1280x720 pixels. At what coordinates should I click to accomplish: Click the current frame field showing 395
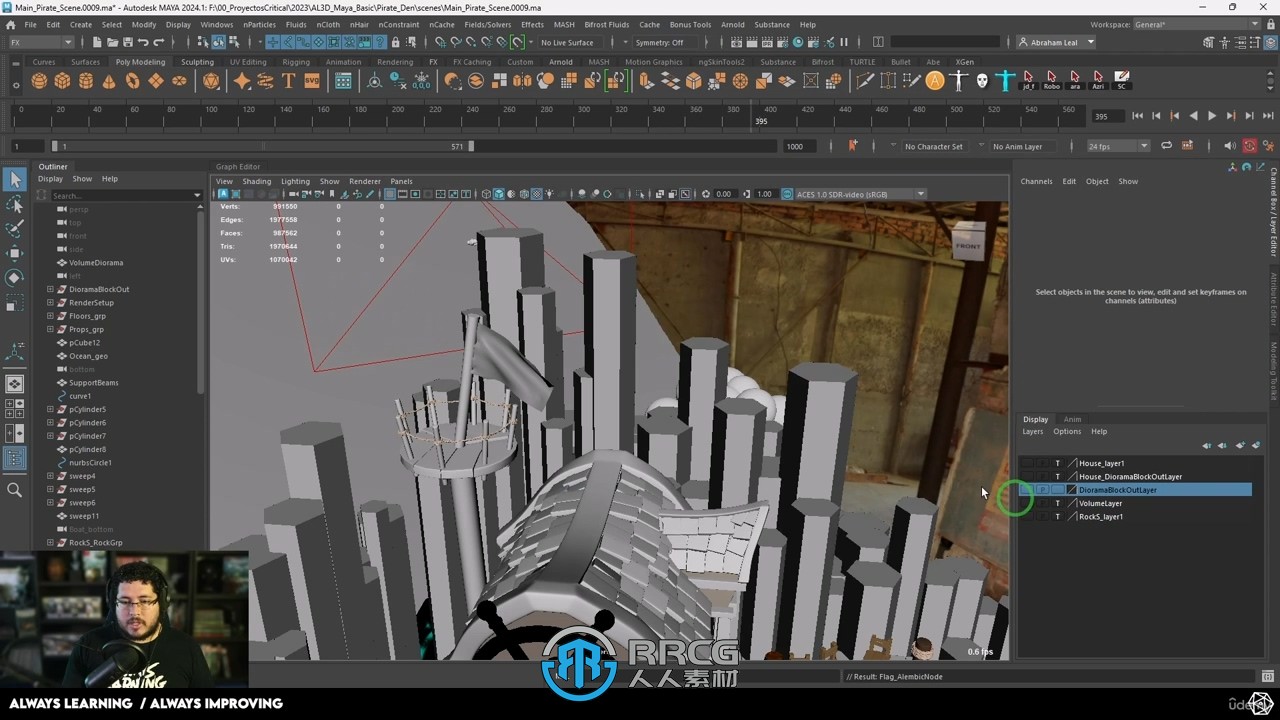pyautogui.click(x=1106, y=116)
